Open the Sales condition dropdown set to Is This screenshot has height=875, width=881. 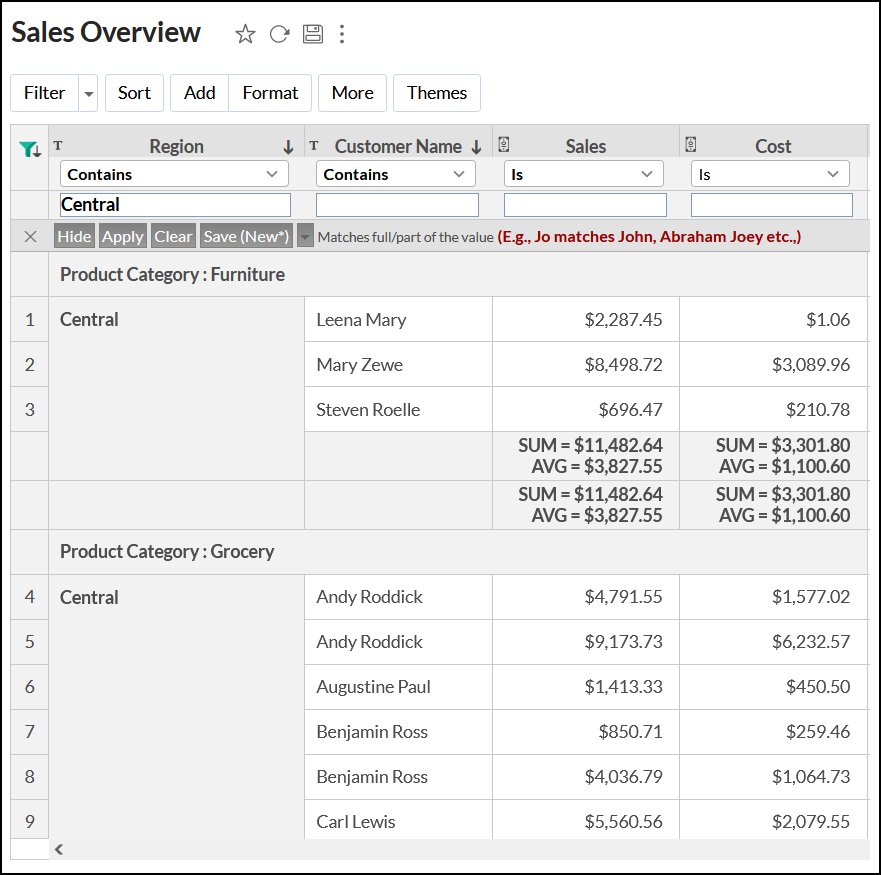[583, 174]
